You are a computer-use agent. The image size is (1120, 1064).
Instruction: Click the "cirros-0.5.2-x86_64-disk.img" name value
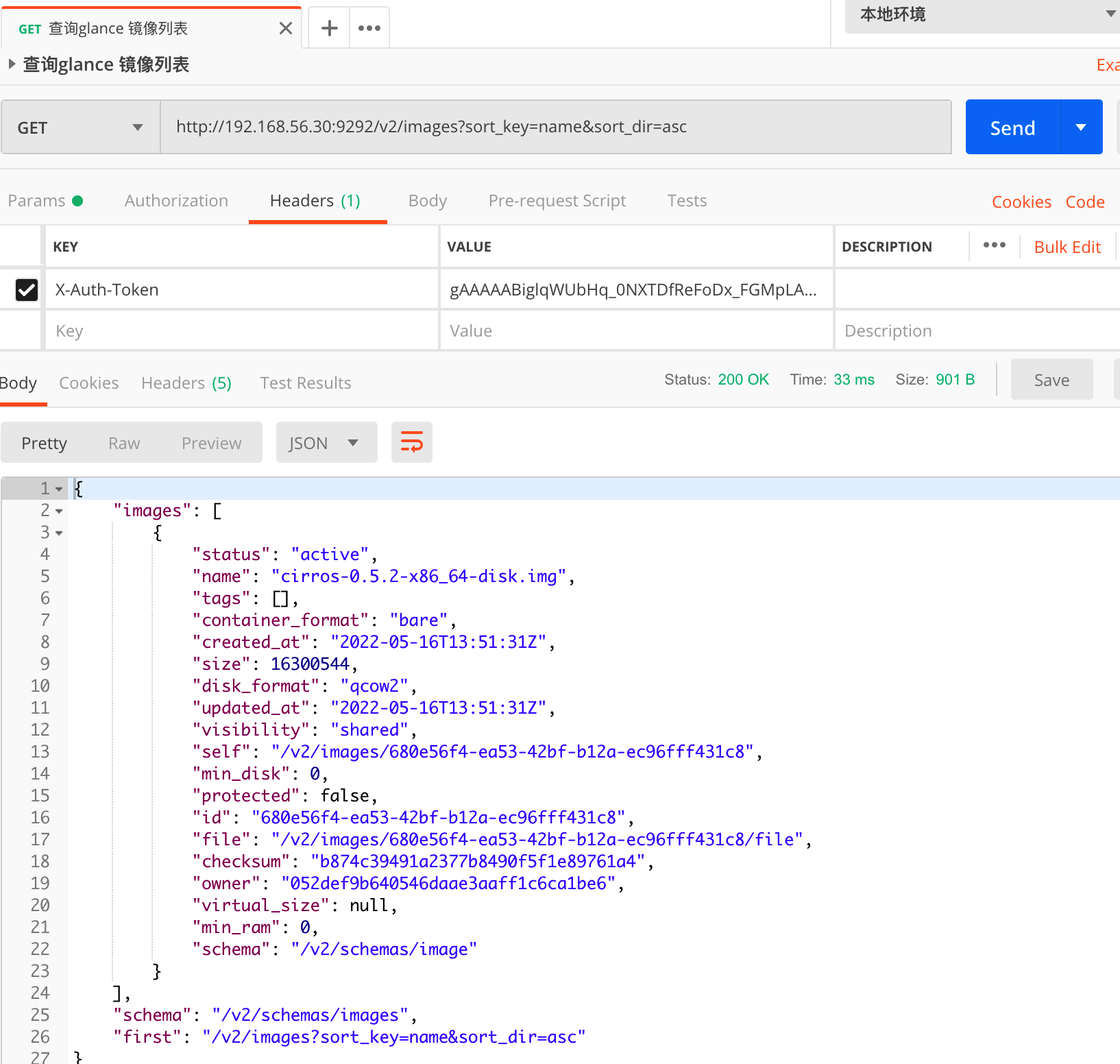click(419, 577)
